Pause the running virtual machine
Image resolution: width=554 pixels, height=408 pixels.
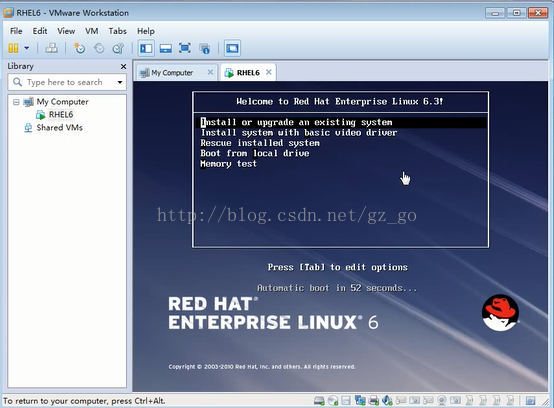13,48
